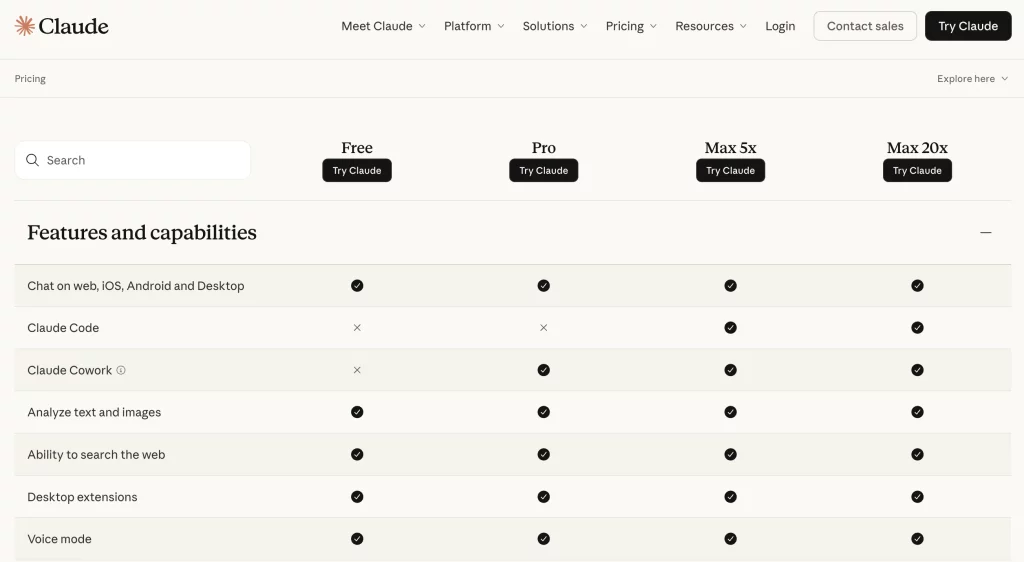Click the Free plan Claude Cowork X mark
Viewport: 1024px width, 562px height.
[357, 370]
